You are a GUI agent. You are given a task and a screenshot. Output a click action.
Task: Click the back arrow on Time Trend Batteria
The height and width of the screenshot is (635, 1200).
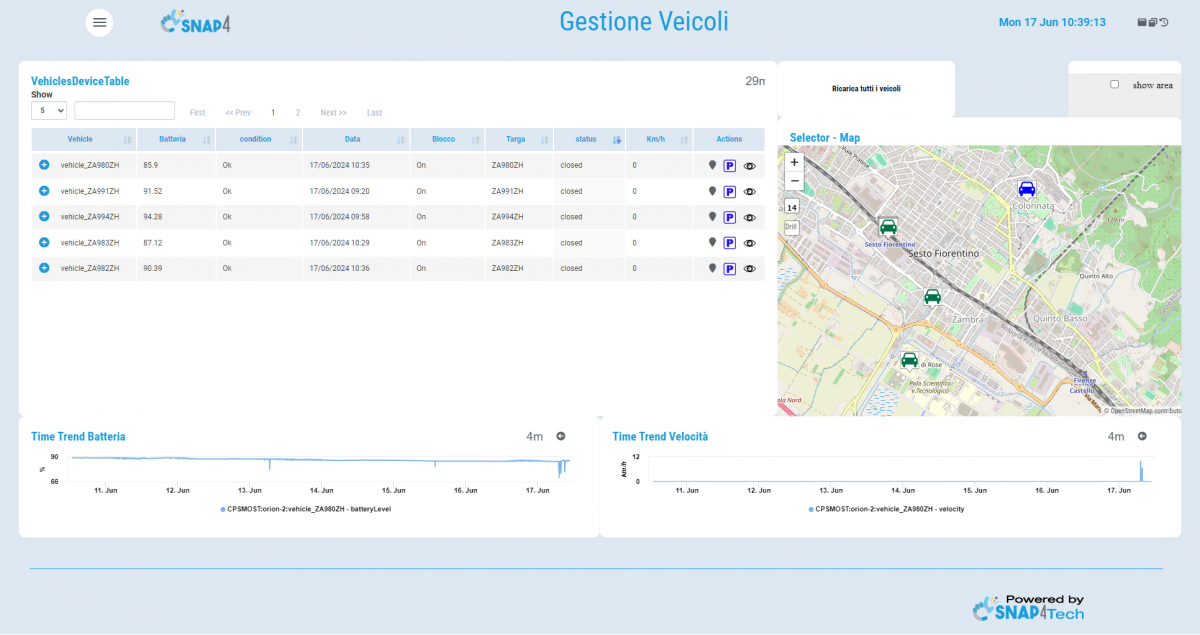click(561, 436)
